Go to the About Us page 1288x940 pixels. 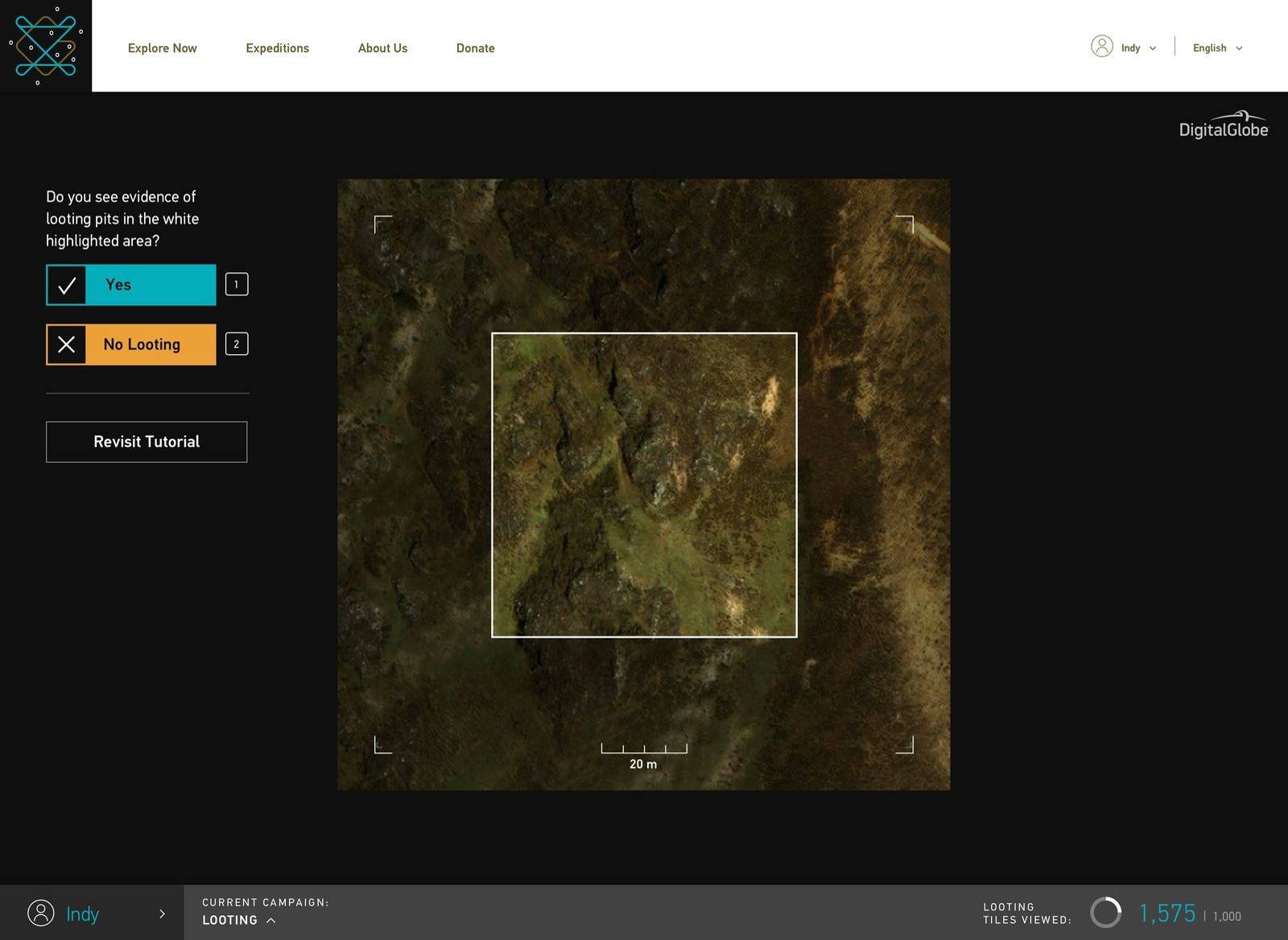(x=382, y=47)
